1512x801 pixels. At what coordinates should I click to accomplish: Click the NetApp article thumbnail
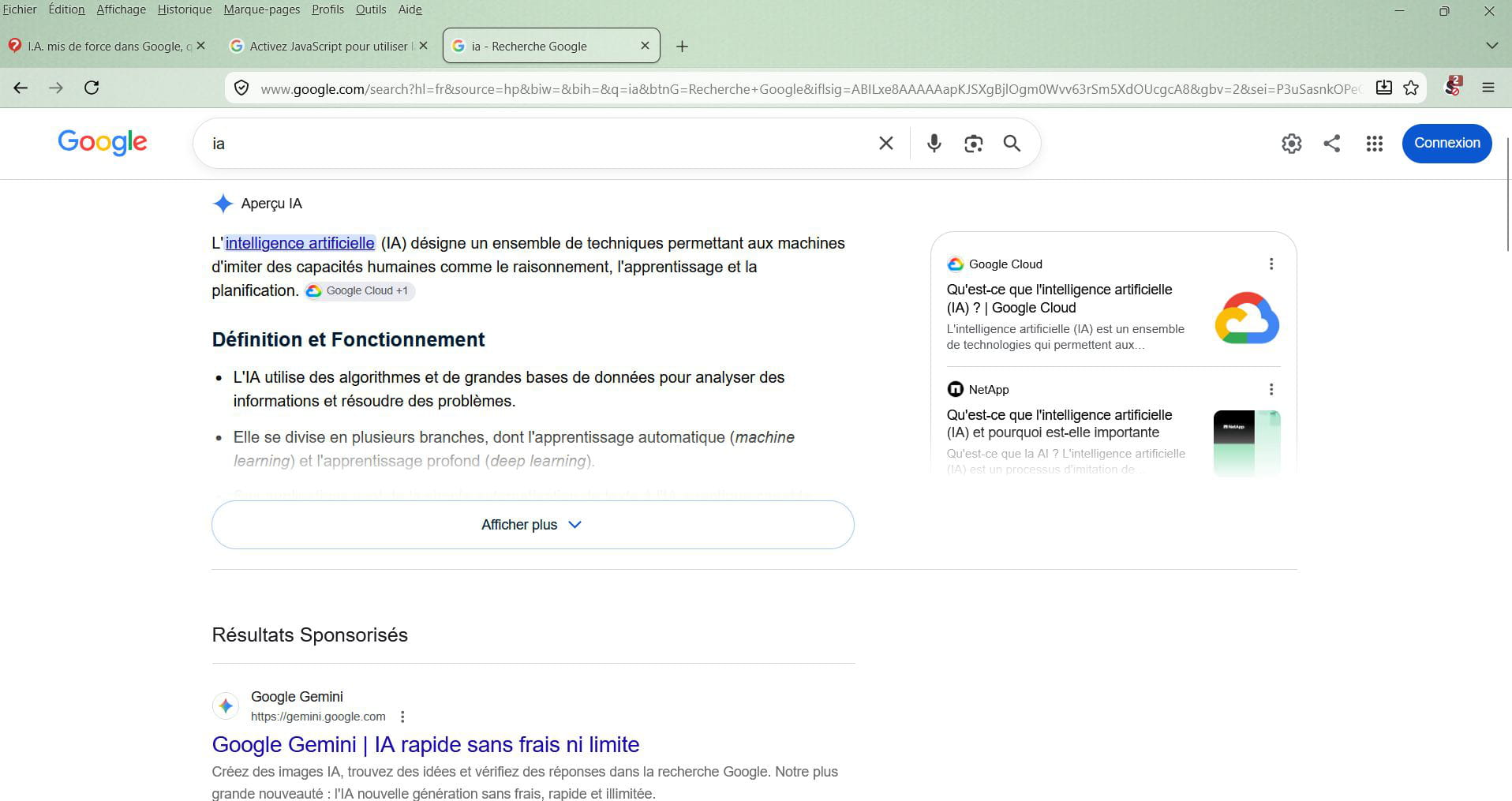coord(1247,444)
